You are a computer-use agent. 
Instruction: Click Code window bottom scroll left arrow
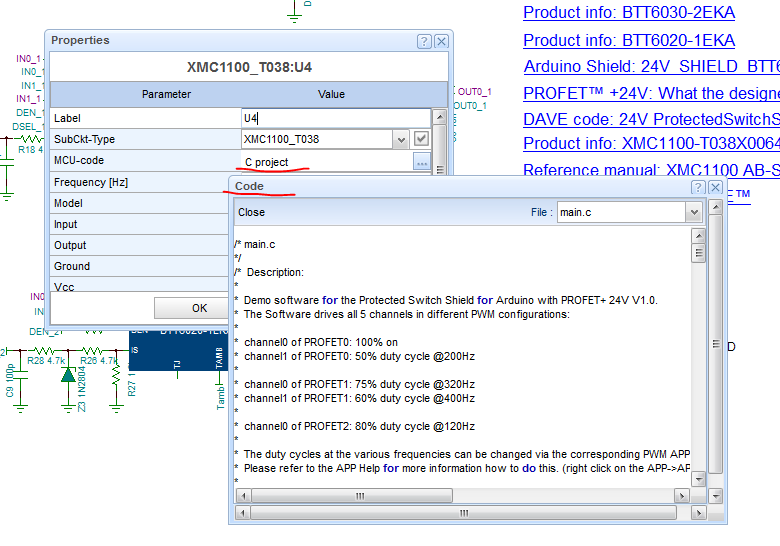pyautogui.click(x=242, y=513)
